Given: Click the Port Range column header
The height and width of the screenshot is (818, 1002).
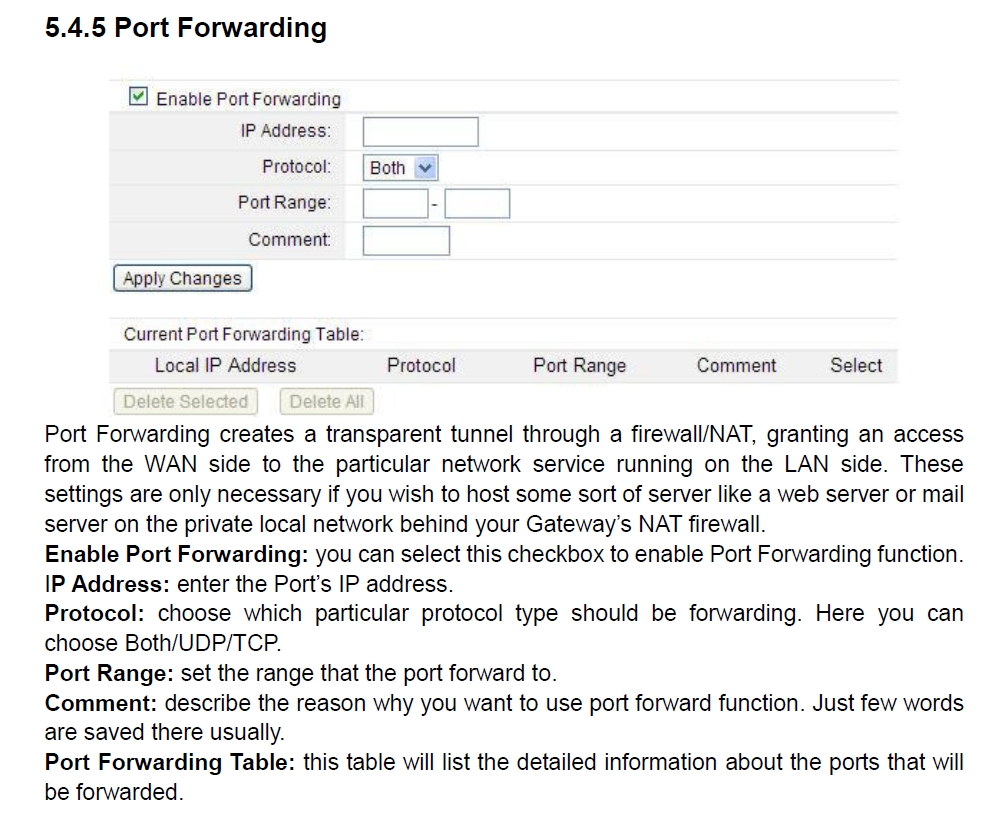Looking at the screenshot, I should coord(580,366).
